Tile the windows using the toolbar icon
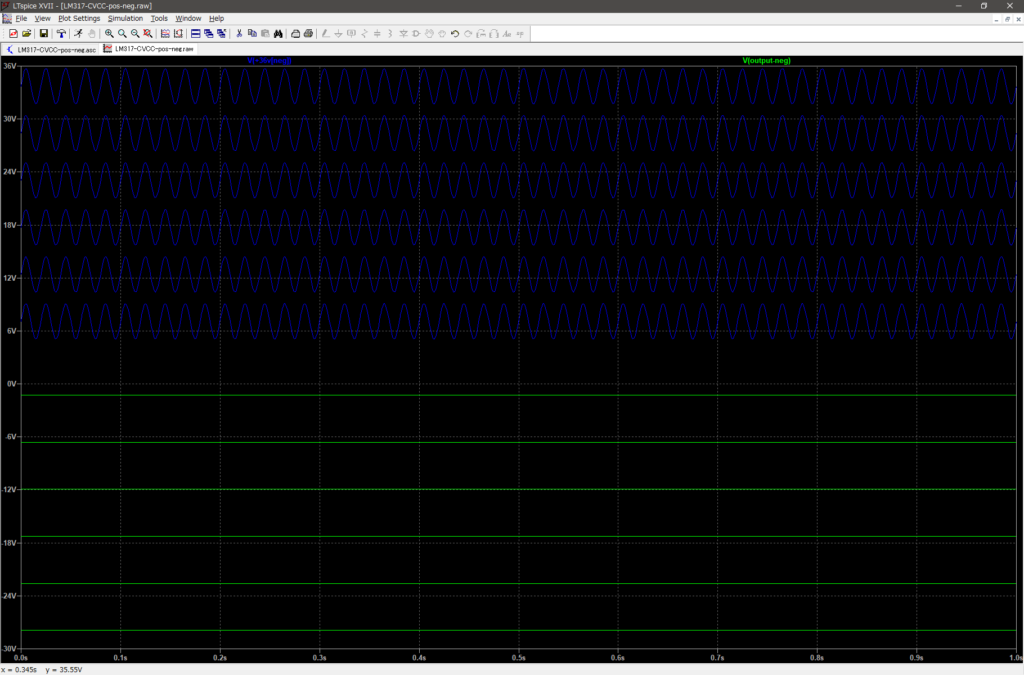1024x675 pixels. coord(196,33)
